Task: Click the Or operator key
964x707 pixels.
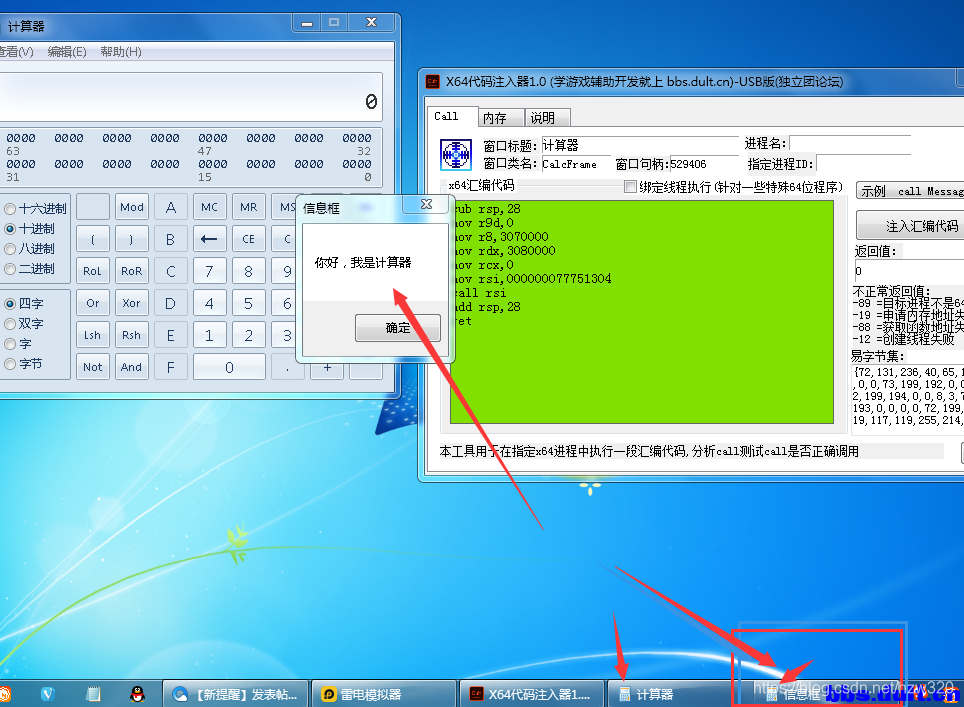Action: point(92,303)
